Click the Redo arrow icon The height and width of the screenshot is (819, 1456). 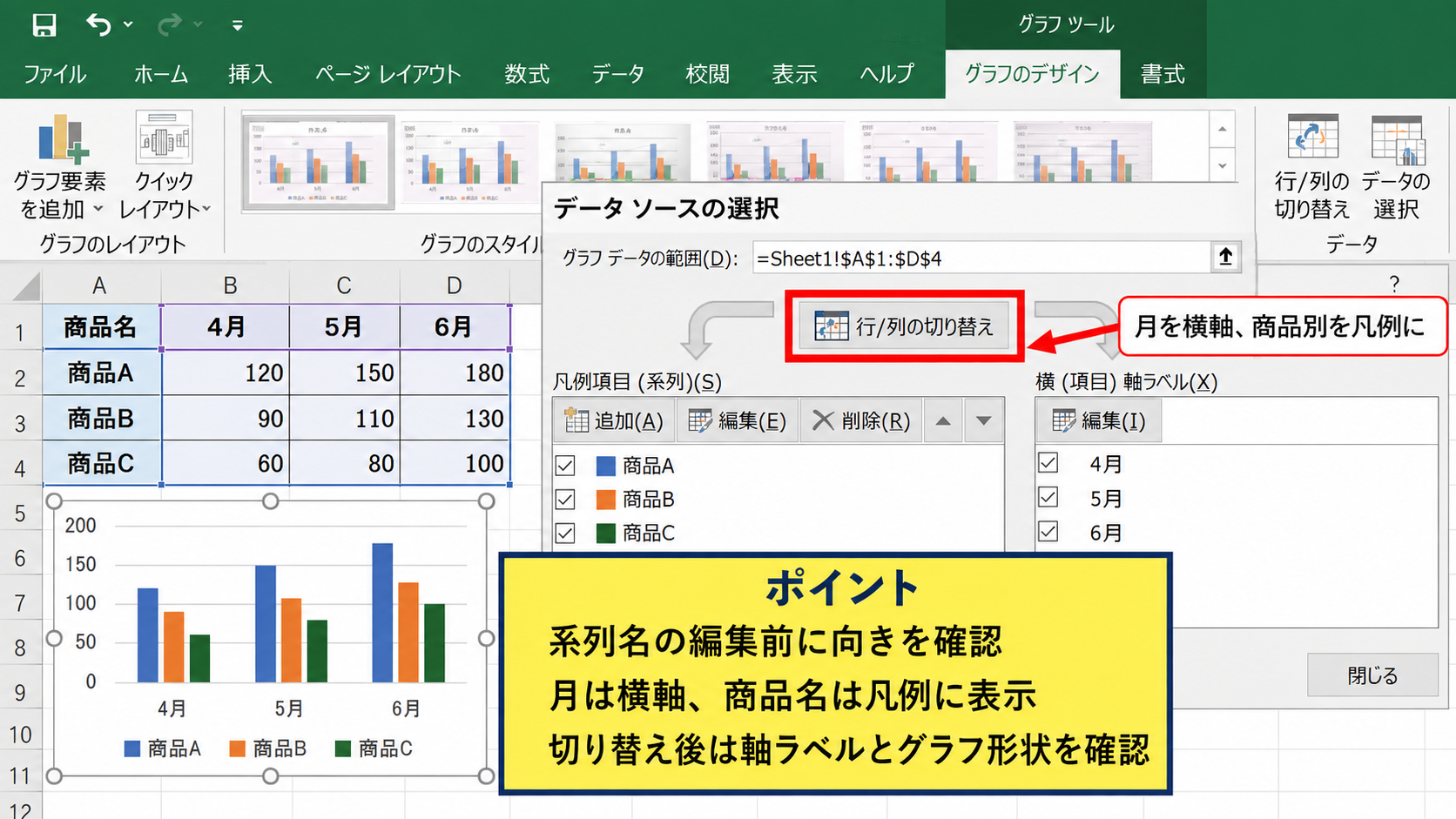point(169,24)
